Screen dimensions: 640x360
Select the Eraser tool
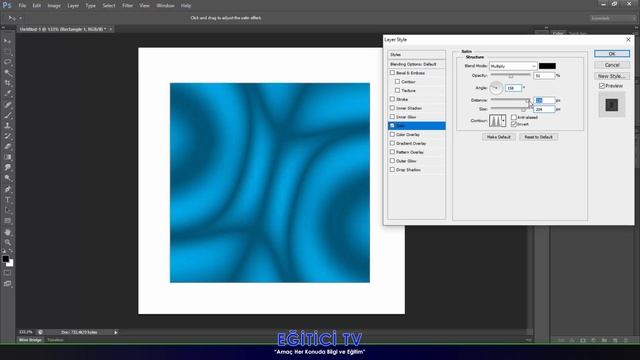point(7,147)
